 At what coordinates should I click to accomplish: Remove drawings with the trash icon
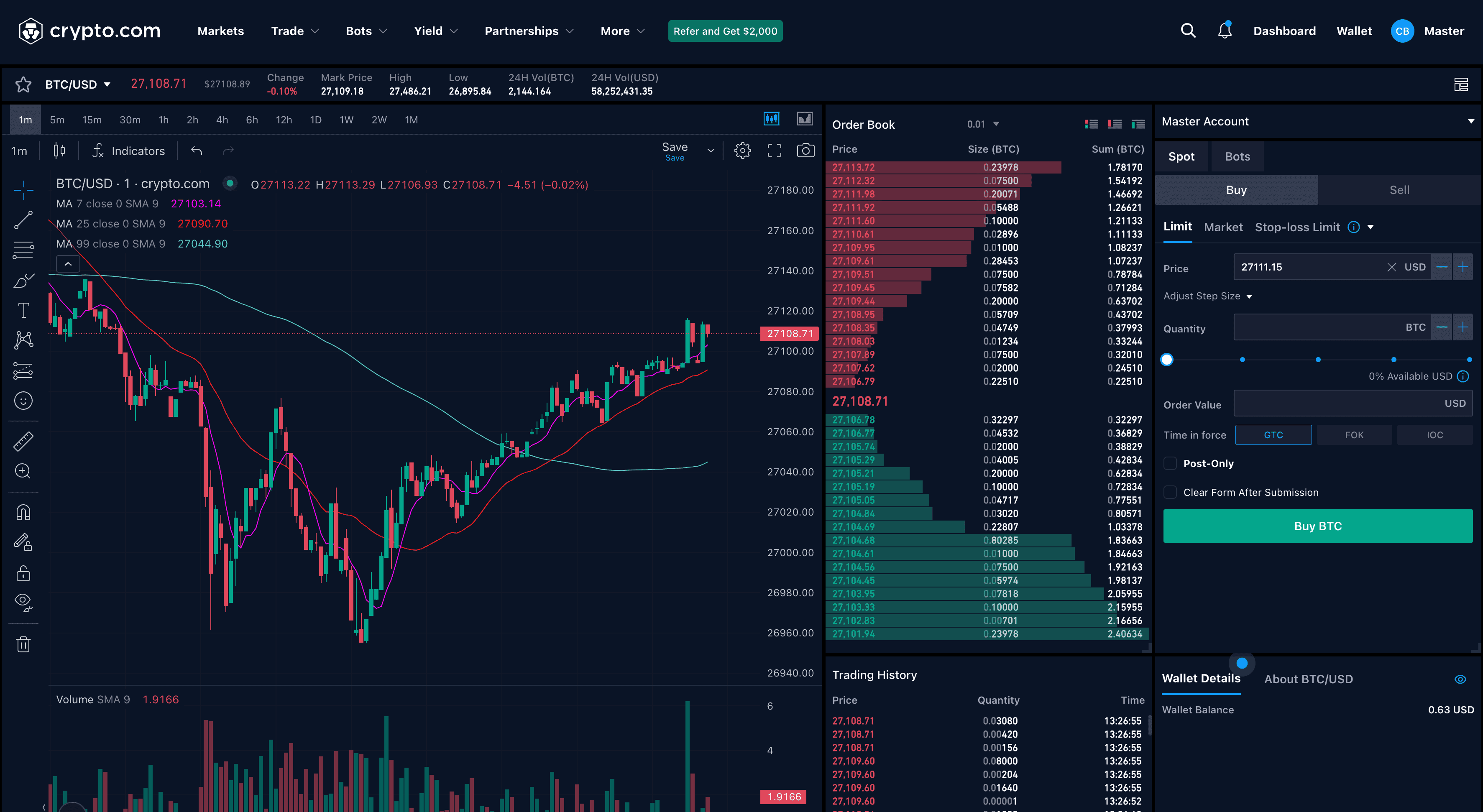click(x=23, y=644)
